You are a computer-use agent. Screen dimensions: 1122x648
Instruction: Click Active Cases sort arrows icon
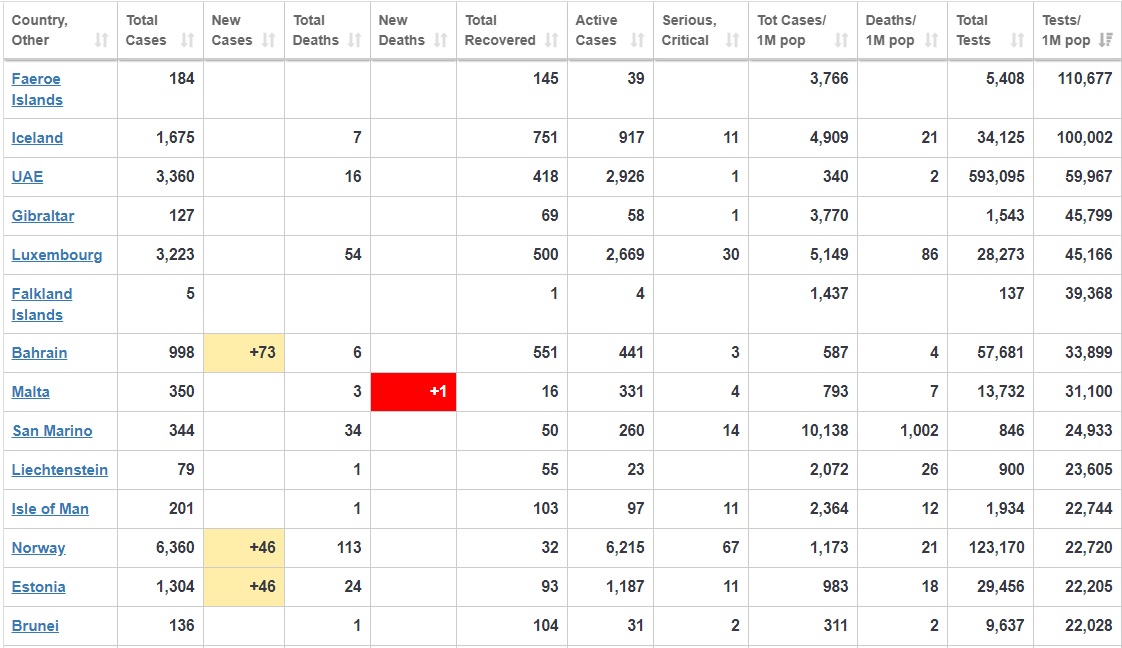point(637,41)
